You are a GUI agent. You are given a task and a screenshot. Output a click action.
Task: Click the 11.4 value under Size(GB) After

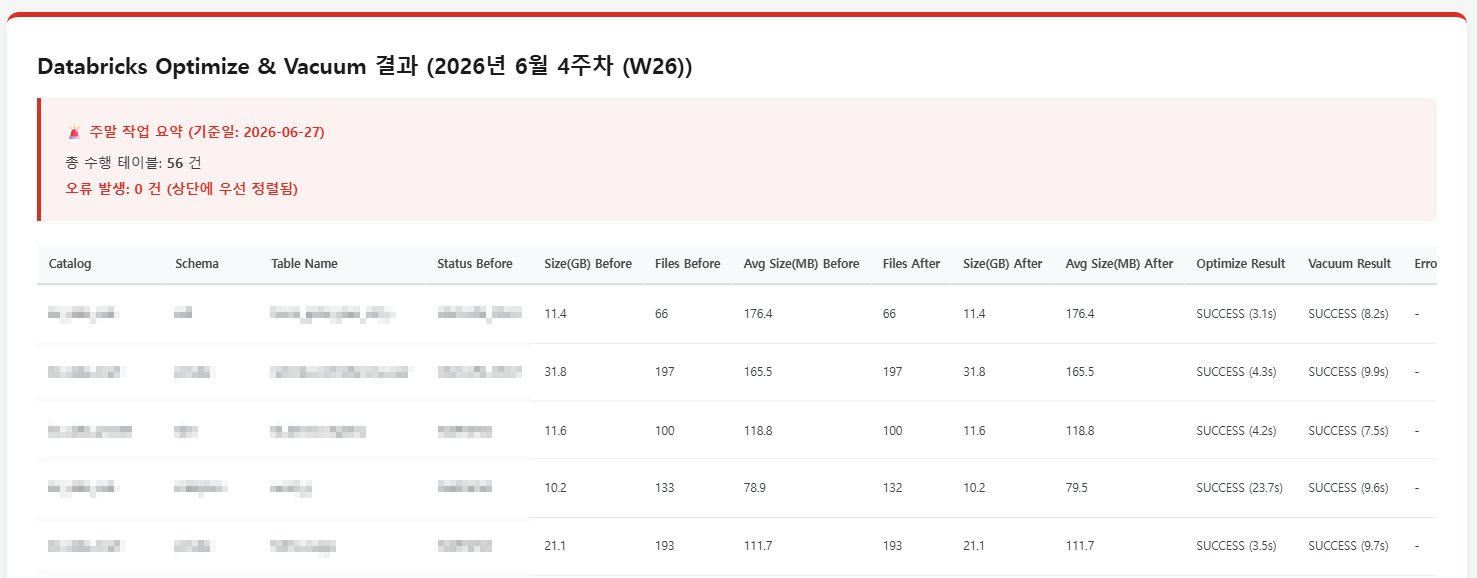(x=974, y=314)
